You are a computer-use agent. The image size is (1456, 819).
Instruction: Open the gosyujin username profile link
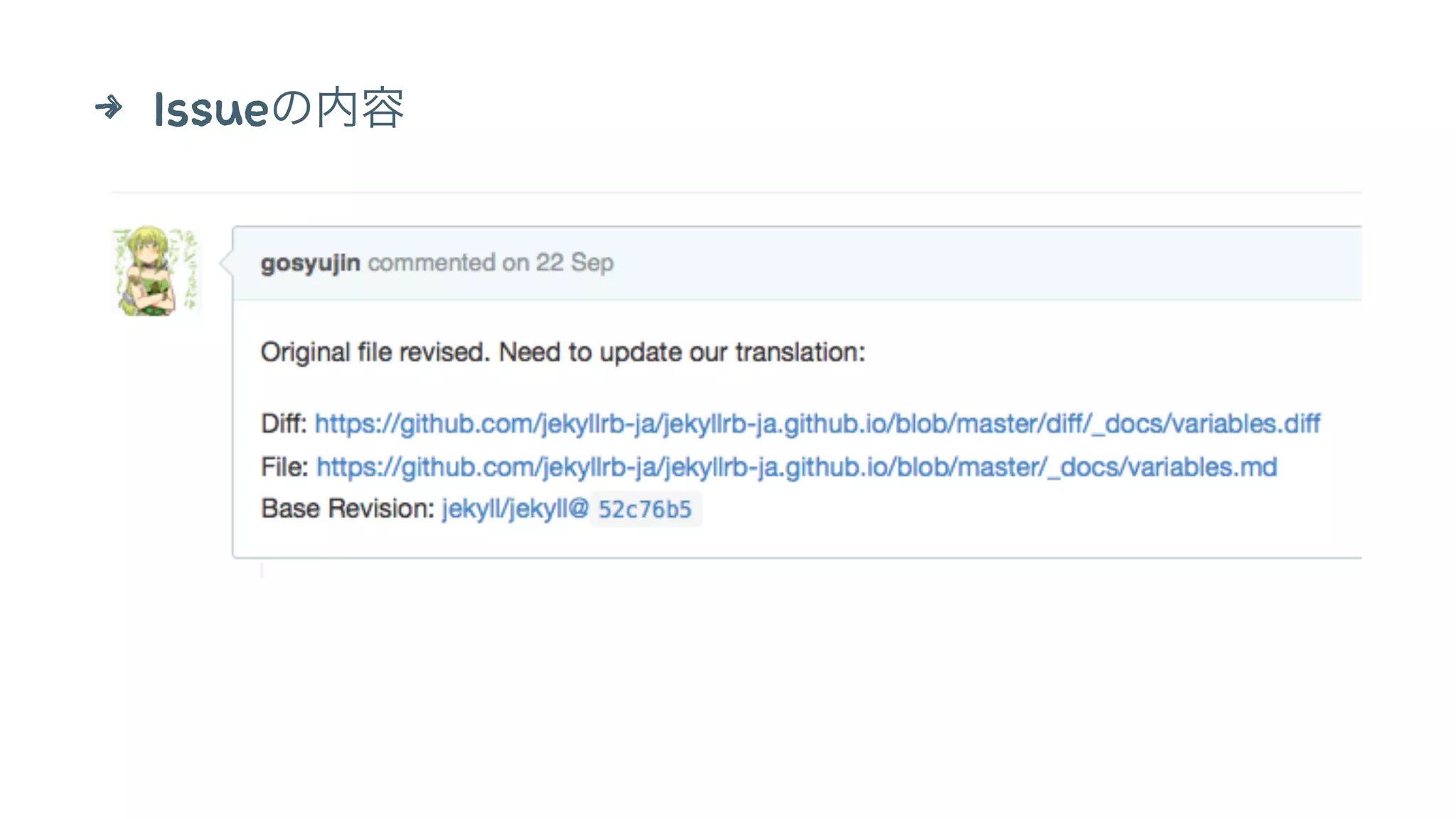310,263
